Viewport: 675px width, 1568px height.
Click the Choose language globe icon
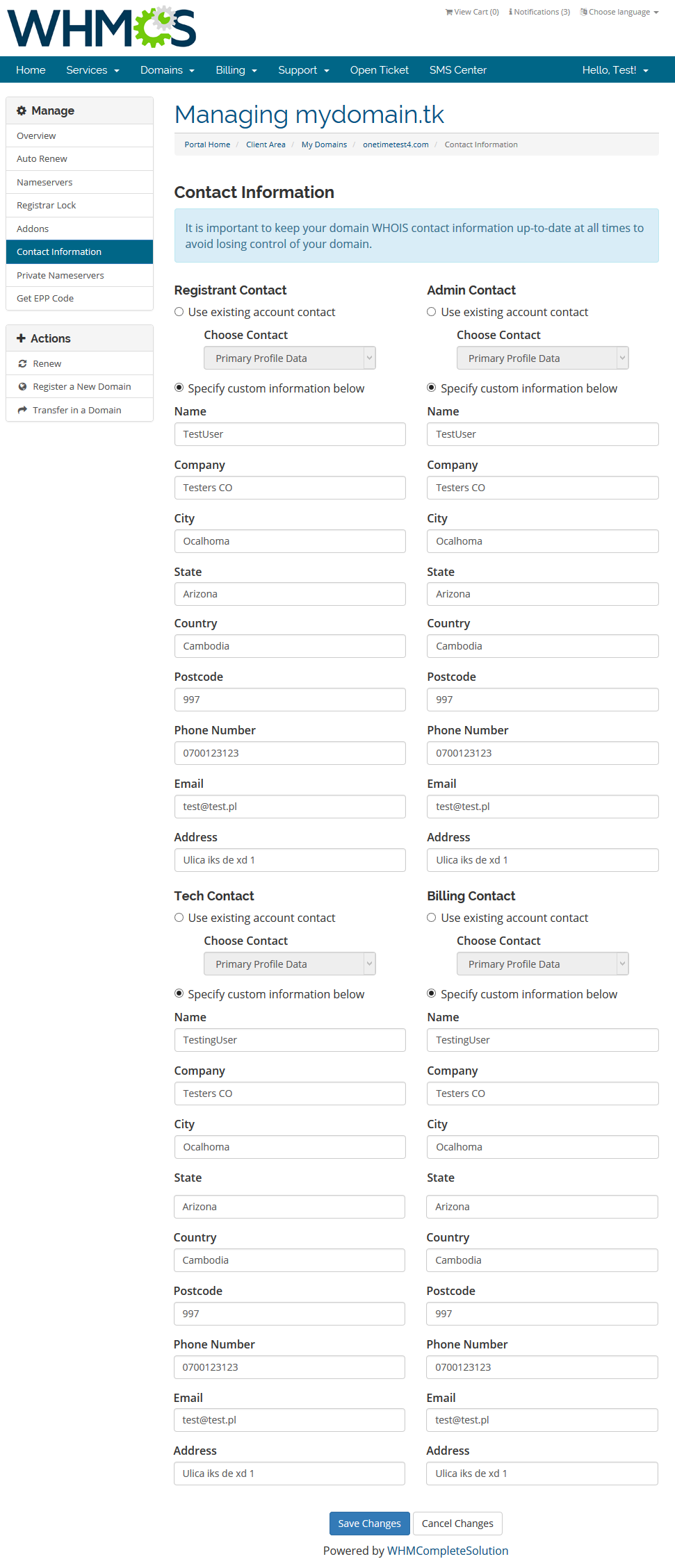pos(584,12)
